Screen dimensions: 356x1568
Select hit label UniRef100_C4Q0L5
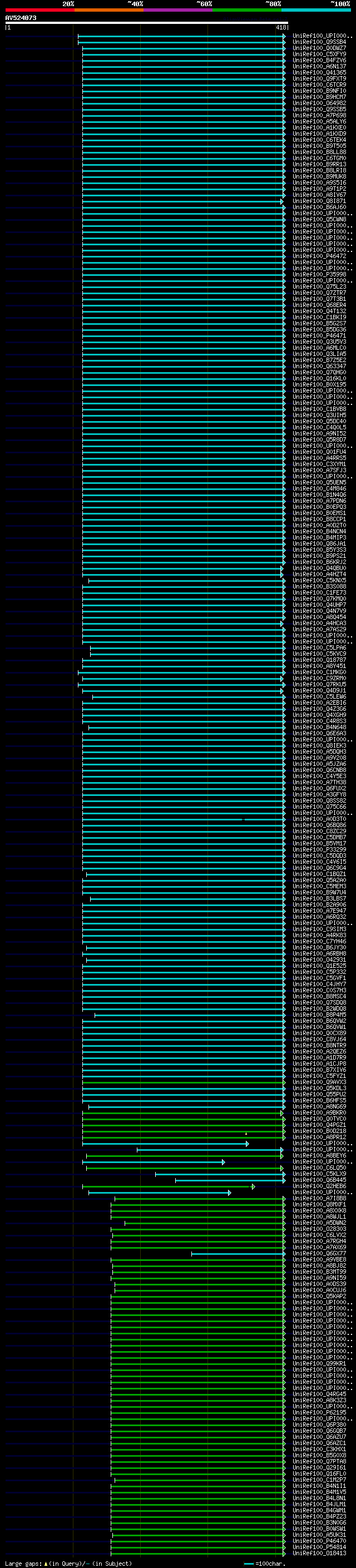click(x=319, y=427)
